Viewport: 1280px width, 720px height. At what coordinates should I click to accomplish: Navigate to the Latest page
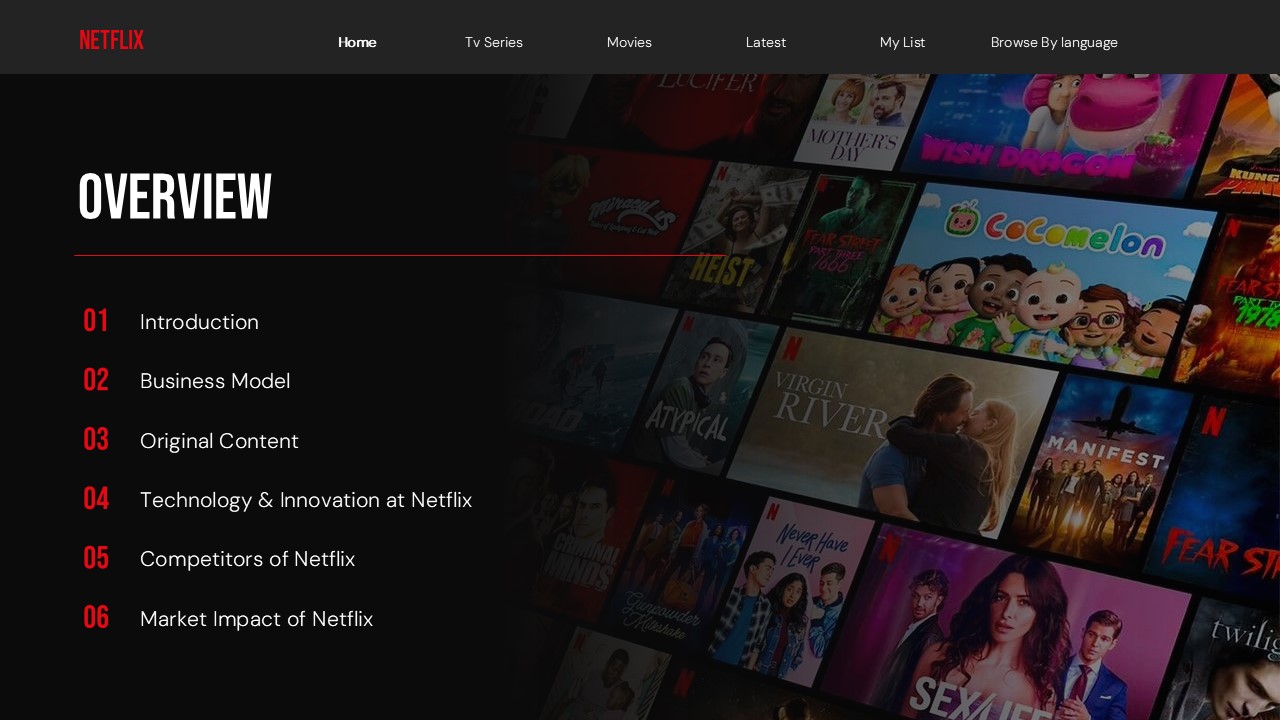pyautogui.click(x=765, y=42)
